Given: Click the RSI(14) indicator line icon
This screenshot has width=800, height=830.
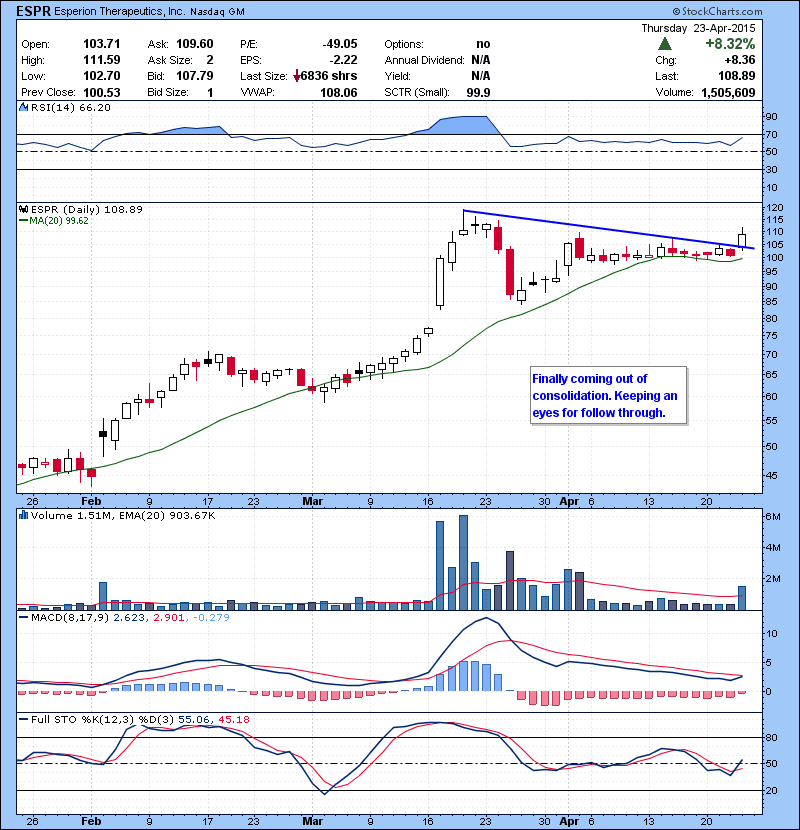Looking at the screenshot, I should (x=23, y=107).
